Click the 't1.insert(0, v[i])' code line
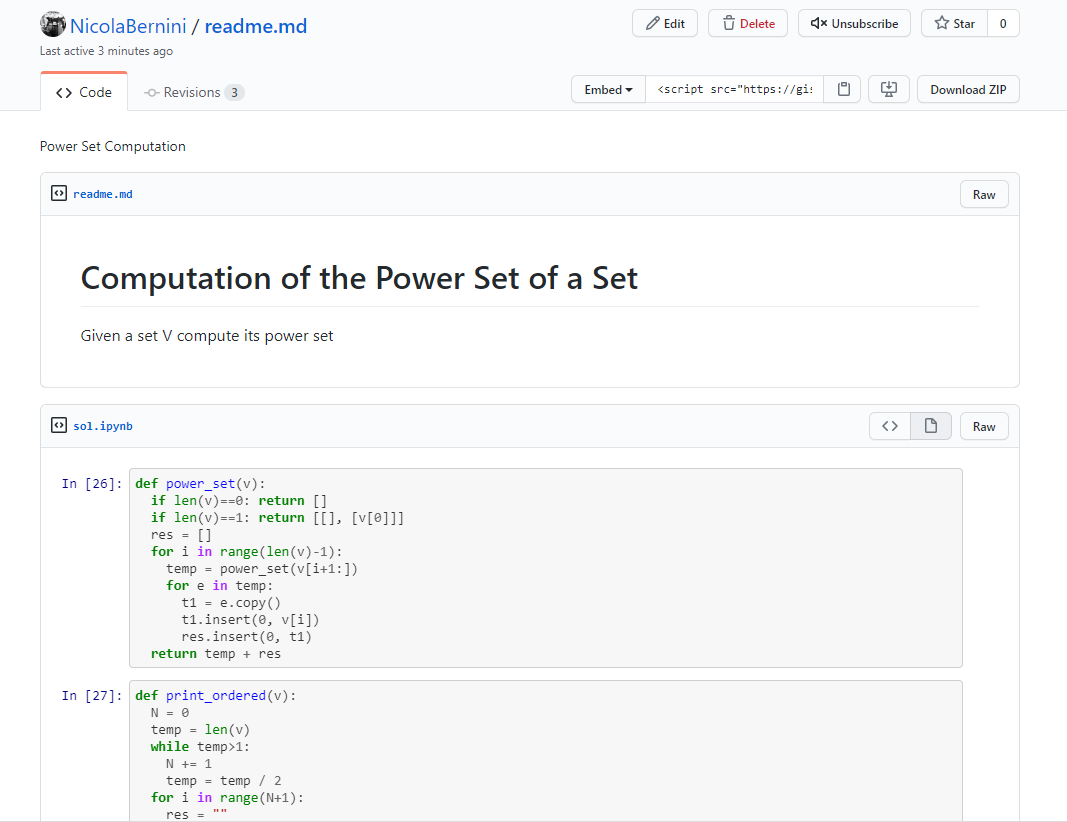 (x=250, y=620)
